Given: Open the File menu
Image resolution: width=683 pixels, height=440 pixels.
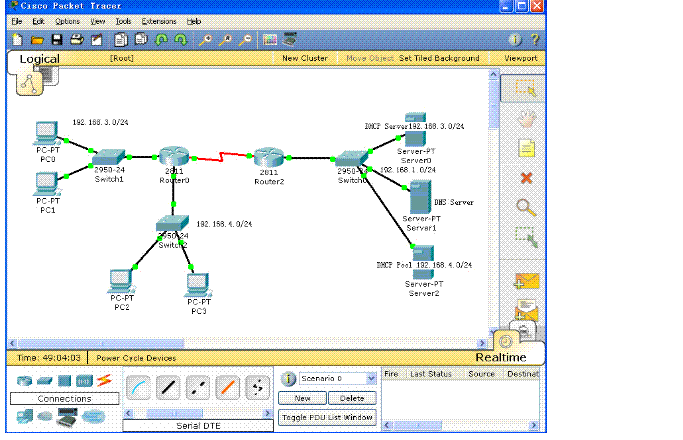Looking at the screenshot, I should pyautogui.click(x=17, y=21).
